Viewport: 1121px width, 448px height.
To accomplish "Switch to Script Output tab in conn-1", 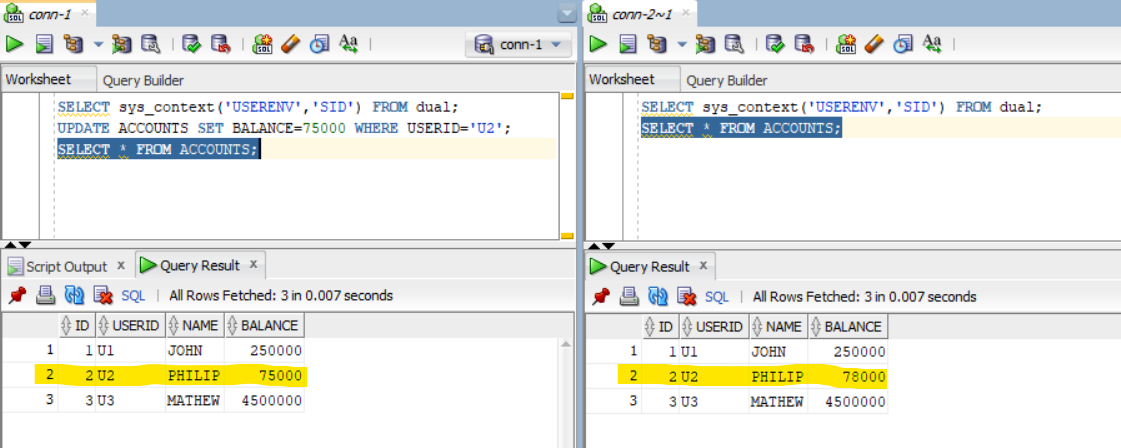I will click(x=66, y=267).
